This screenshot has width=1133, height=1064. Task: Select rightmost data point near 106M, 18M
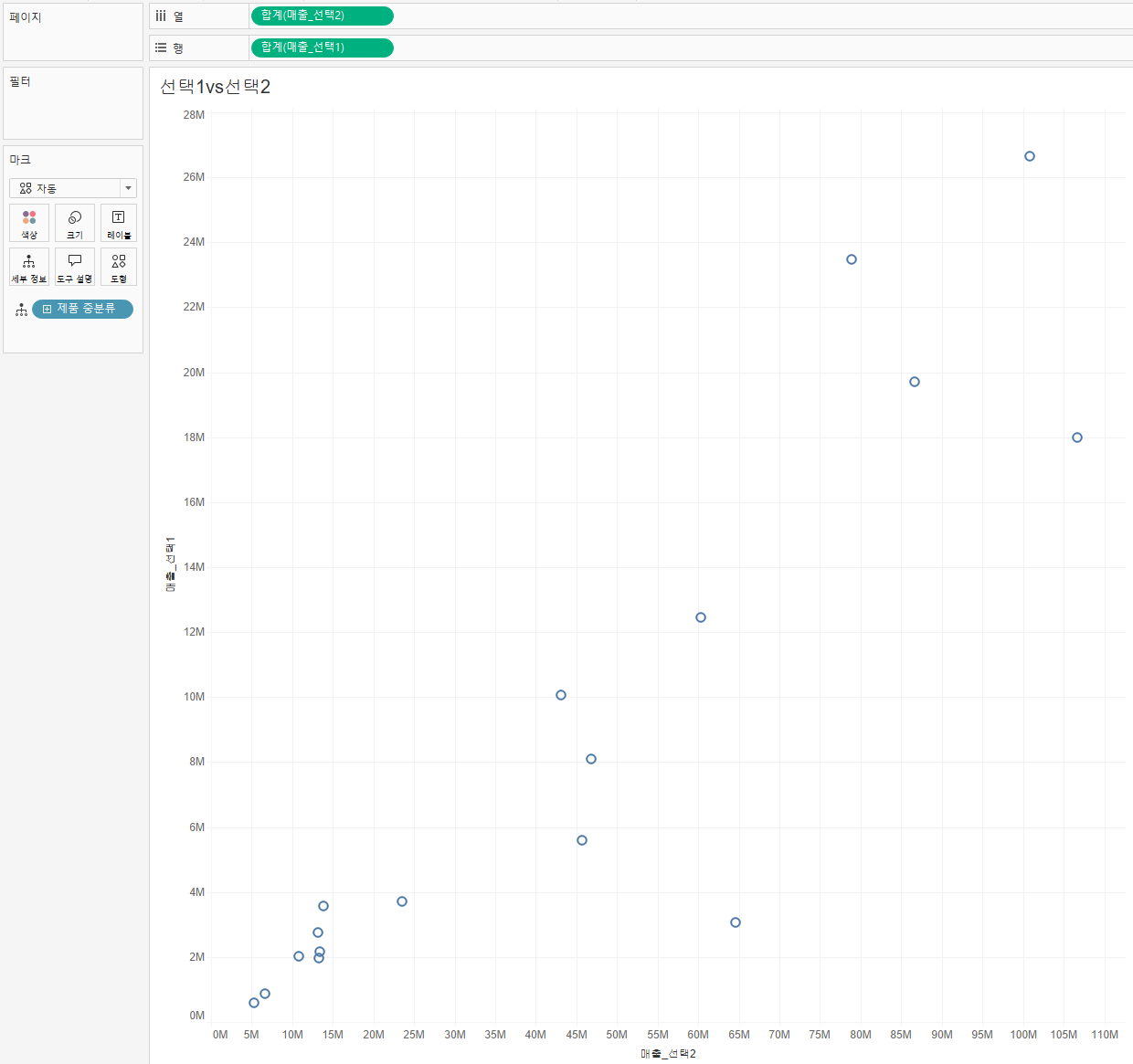click(1077, 437)
